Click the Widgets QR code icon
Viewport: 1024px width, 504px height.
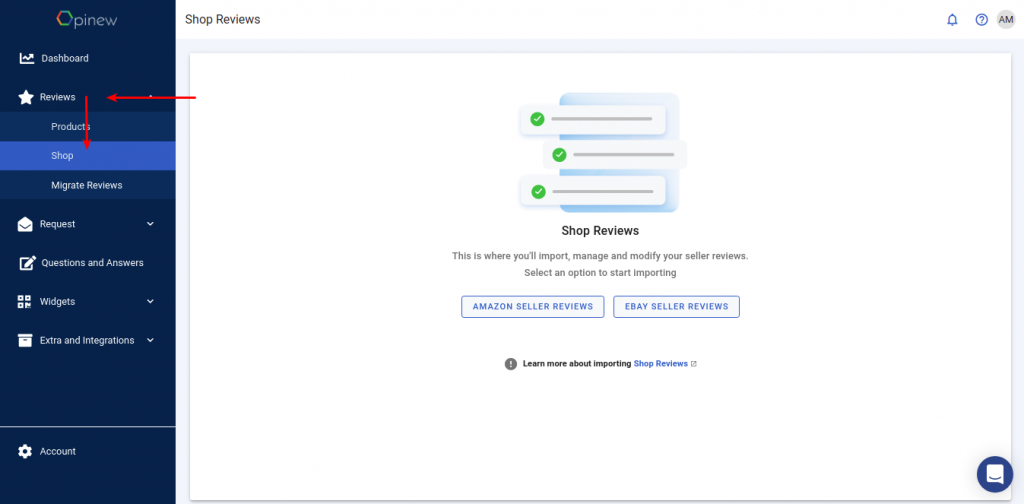[x=25, y=302]
